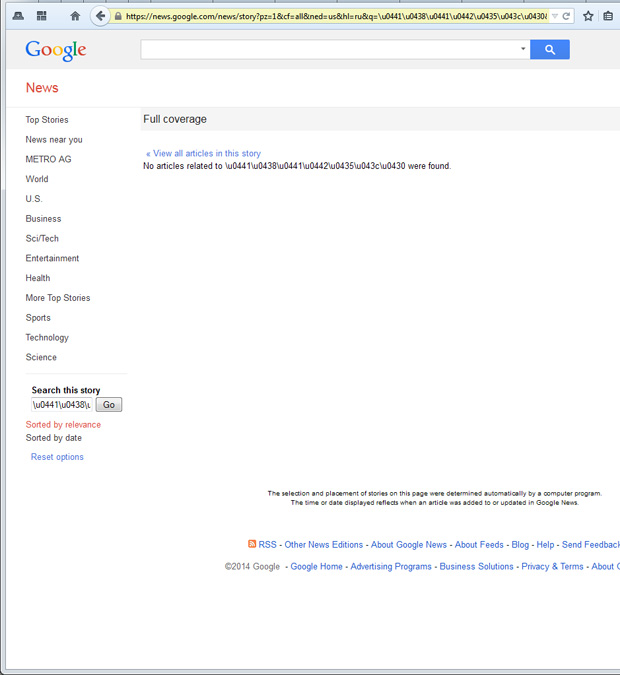Click the Full coverage heading
Viewport: 620px width, 675px height.
tap(175, 119)
